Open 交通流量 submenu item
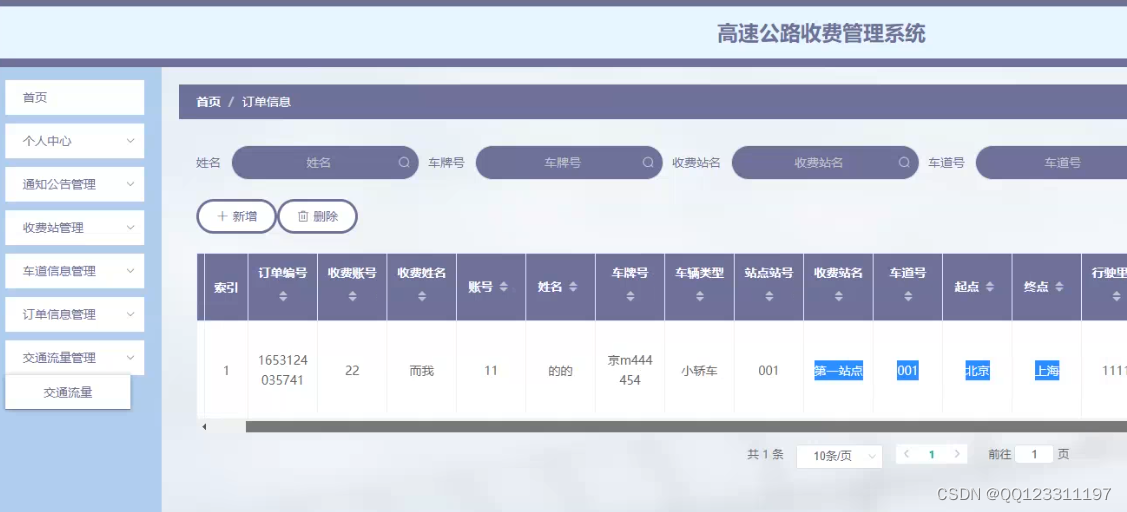 68,393
